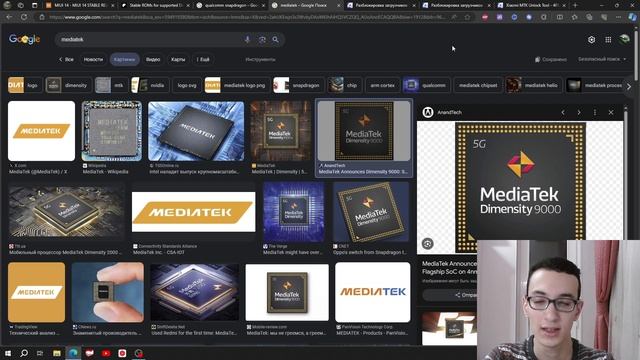This screenshot has width=640, height=360.
Task: Go back in the browser
Action: coord(9,17)
